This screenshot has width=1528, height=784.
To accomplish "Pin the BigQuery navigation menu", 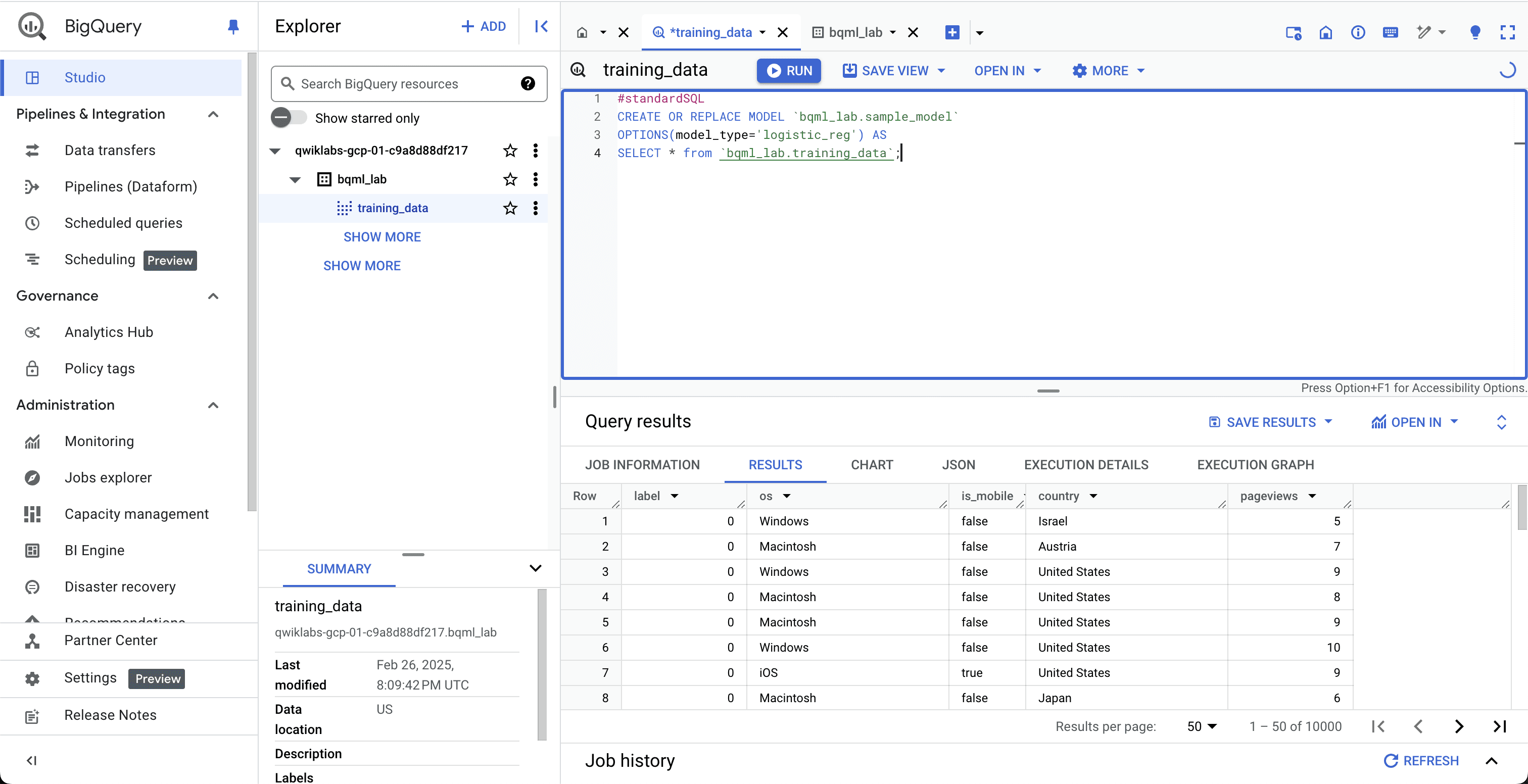I will 233,27.
